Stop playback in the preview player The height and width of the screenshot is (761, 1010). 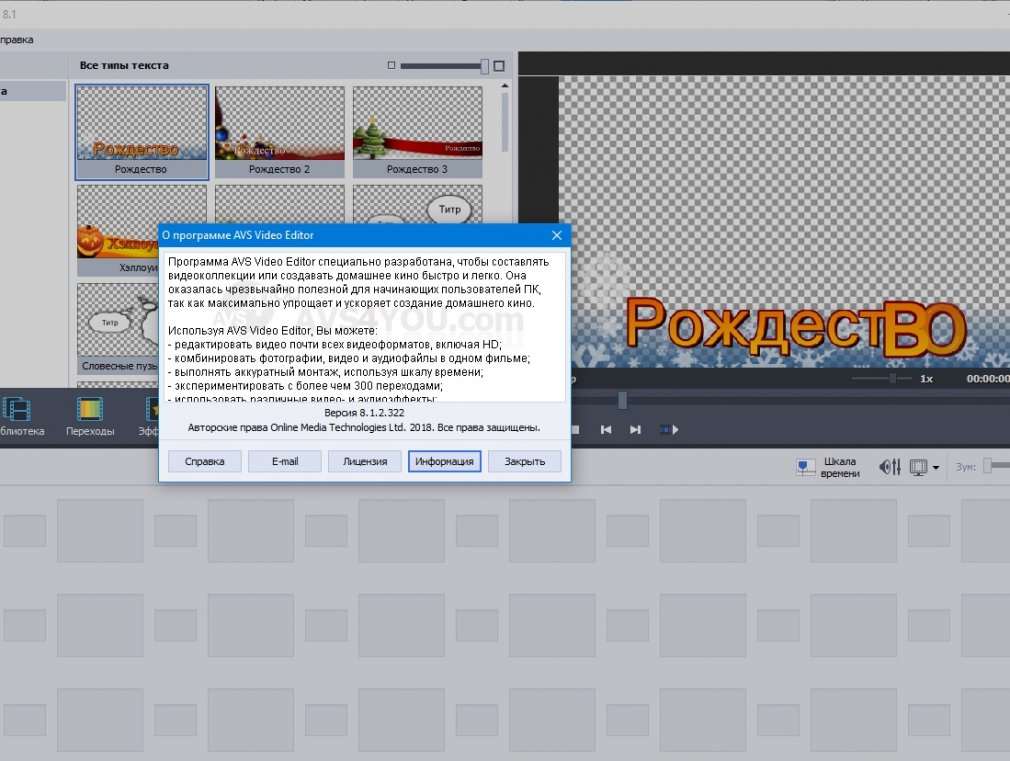(x=575, y=430)
